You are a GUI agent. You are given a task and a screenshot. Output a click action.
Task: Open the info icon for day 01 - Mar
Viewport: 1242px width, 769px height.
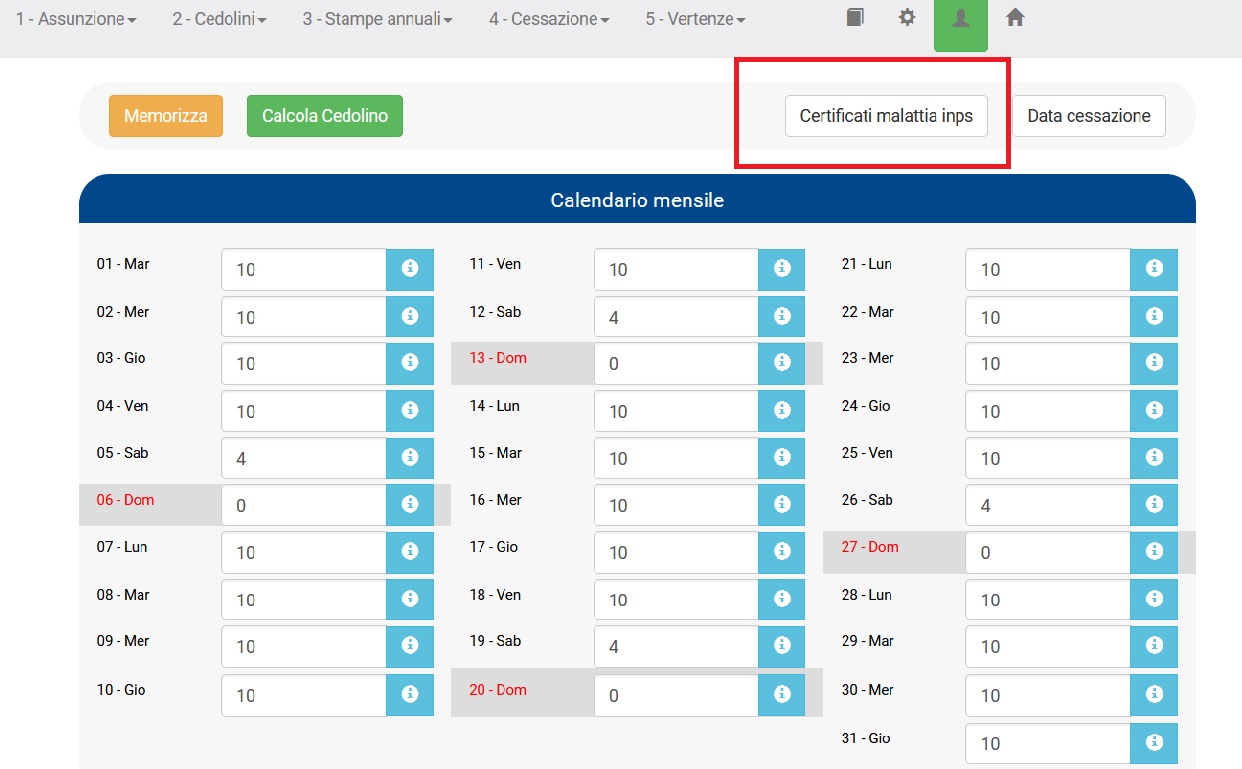(410, 269)
